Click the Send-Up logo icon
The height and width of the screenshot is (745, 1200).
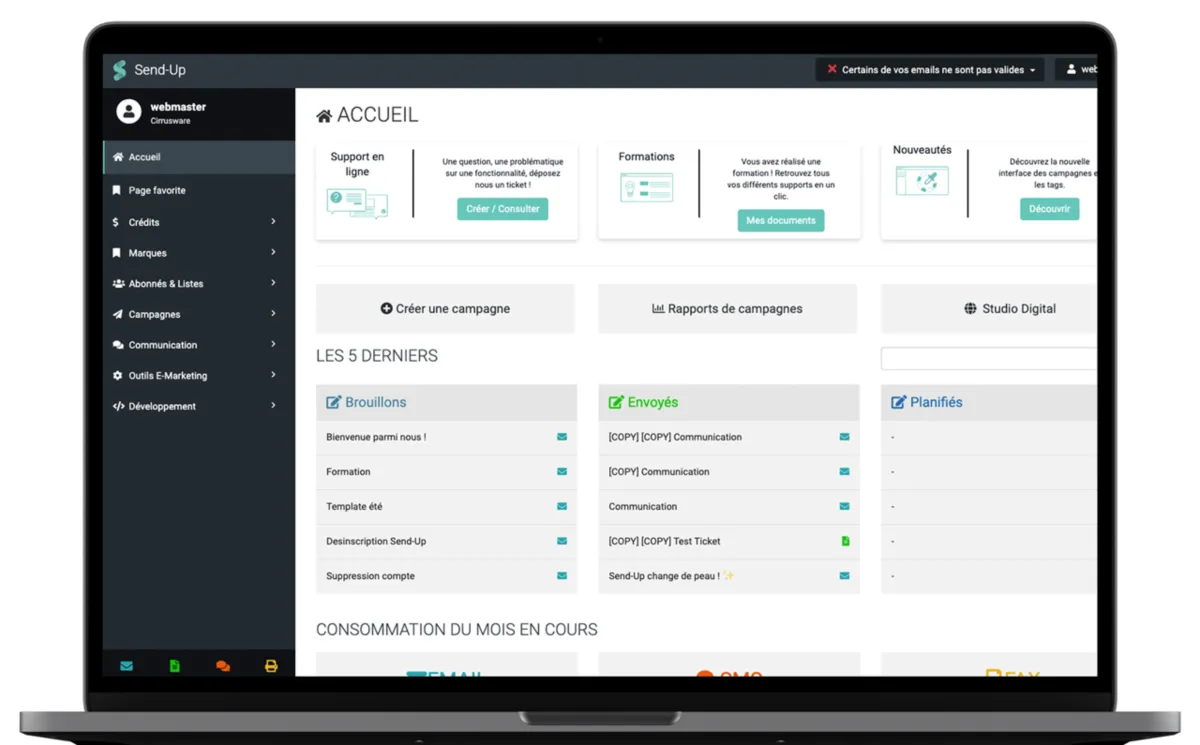pos(120,70)
